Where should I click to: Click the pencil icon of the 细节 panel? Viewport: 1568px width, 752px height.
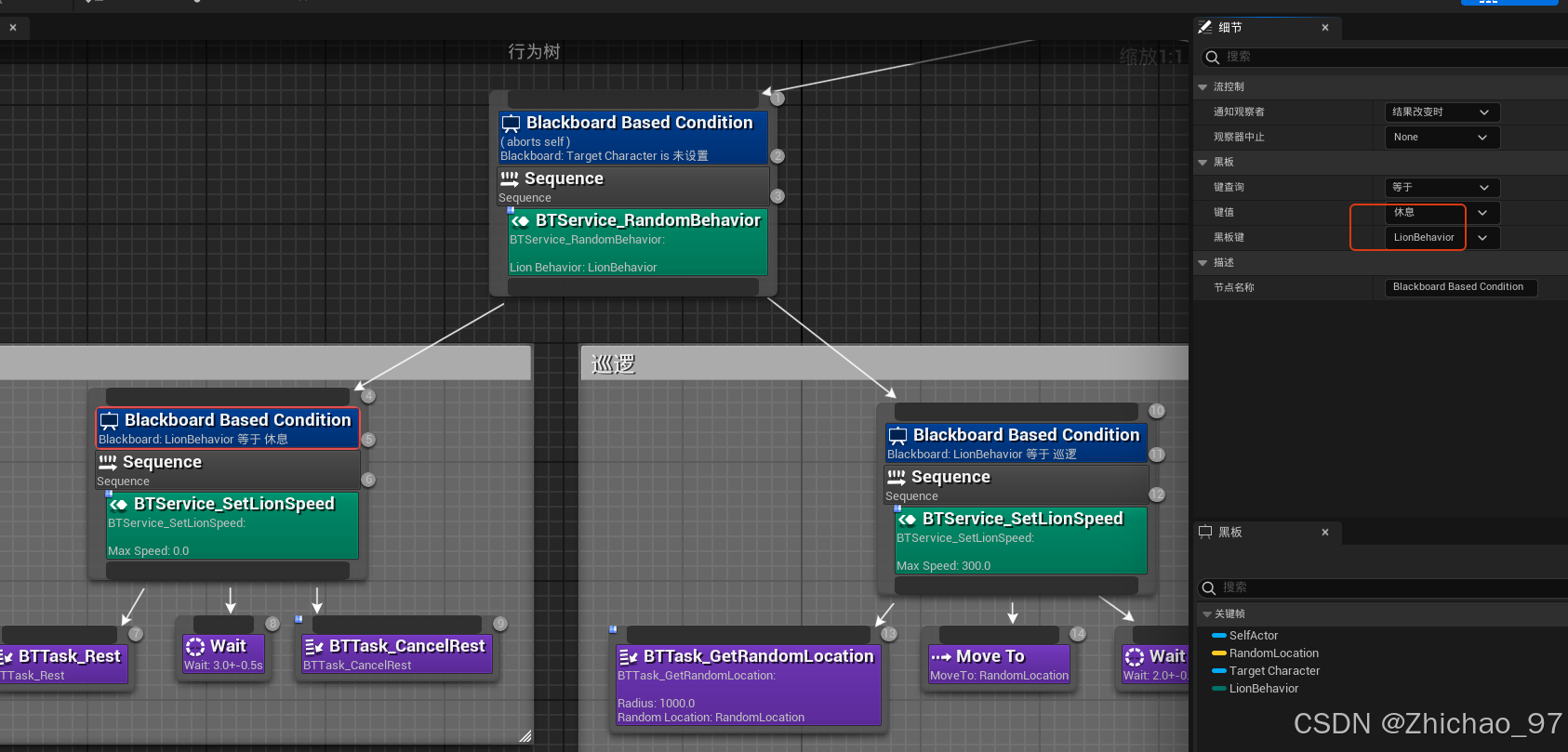click(1205, 27)
